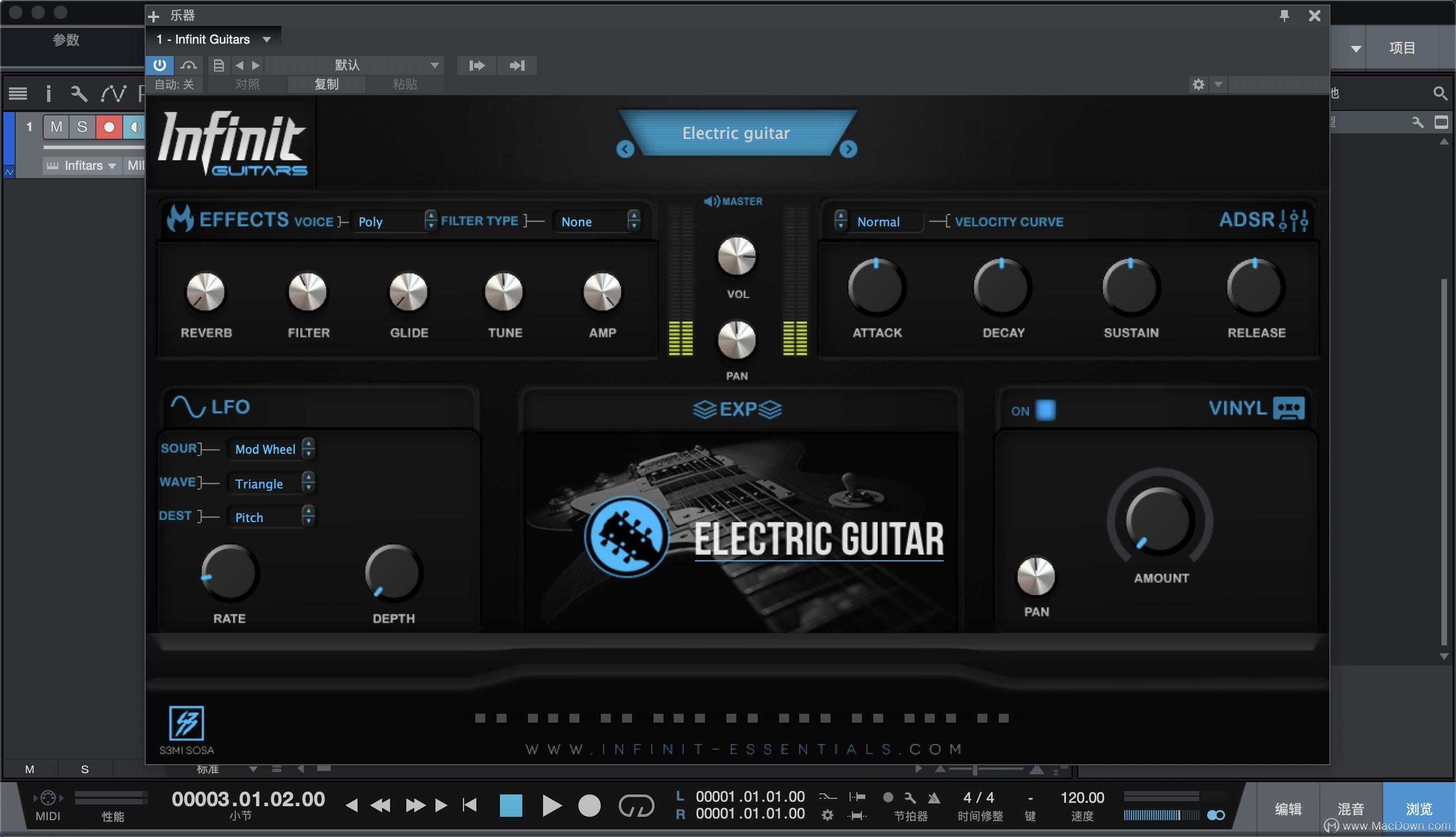The width and height of the screenshot is (1456, 837).
Task: Load next preset with right arrow
Action: click(x=256, y=65)
